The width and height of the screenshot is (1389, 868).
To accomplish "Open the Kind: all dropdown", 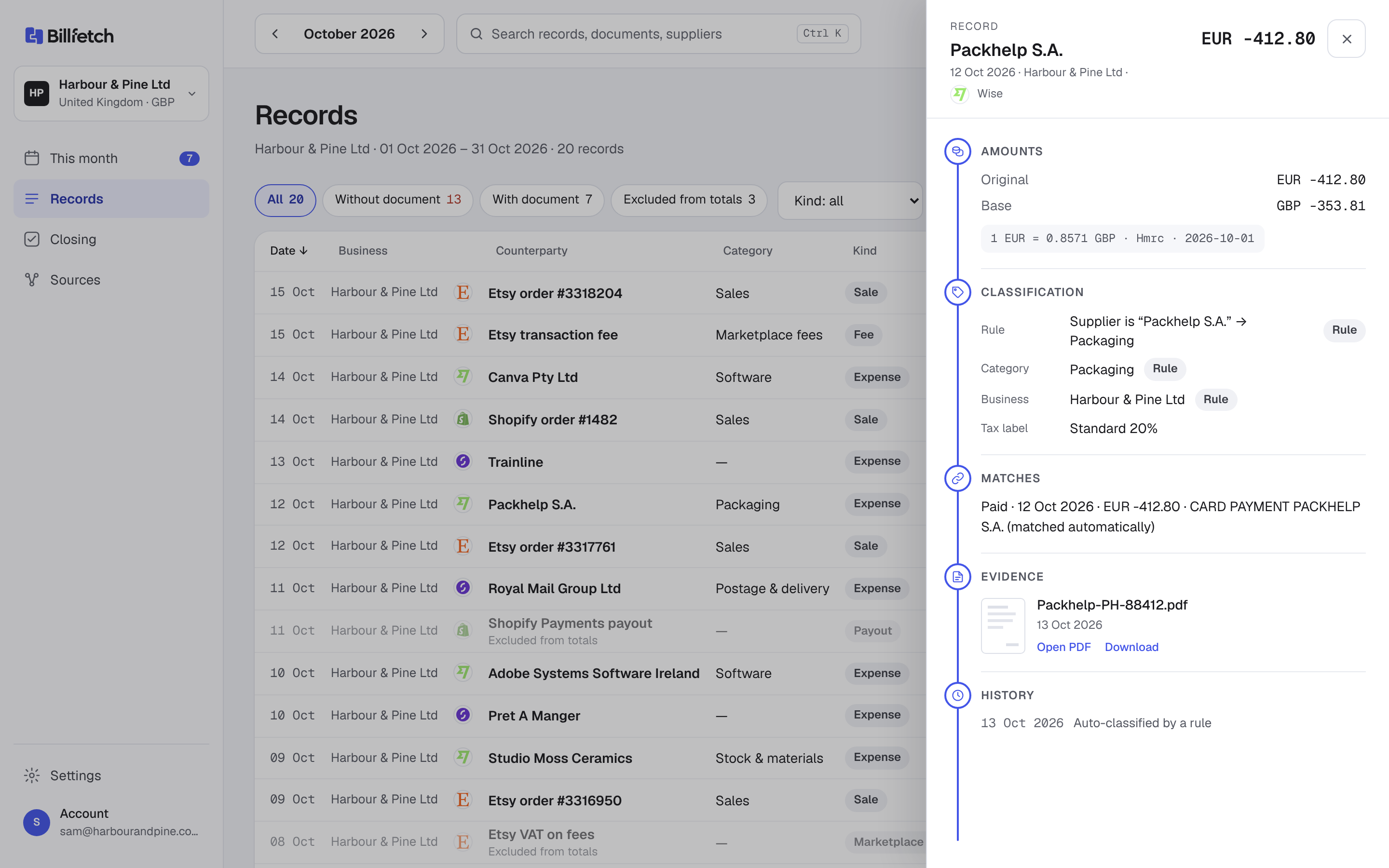I will tap(850, 201).
